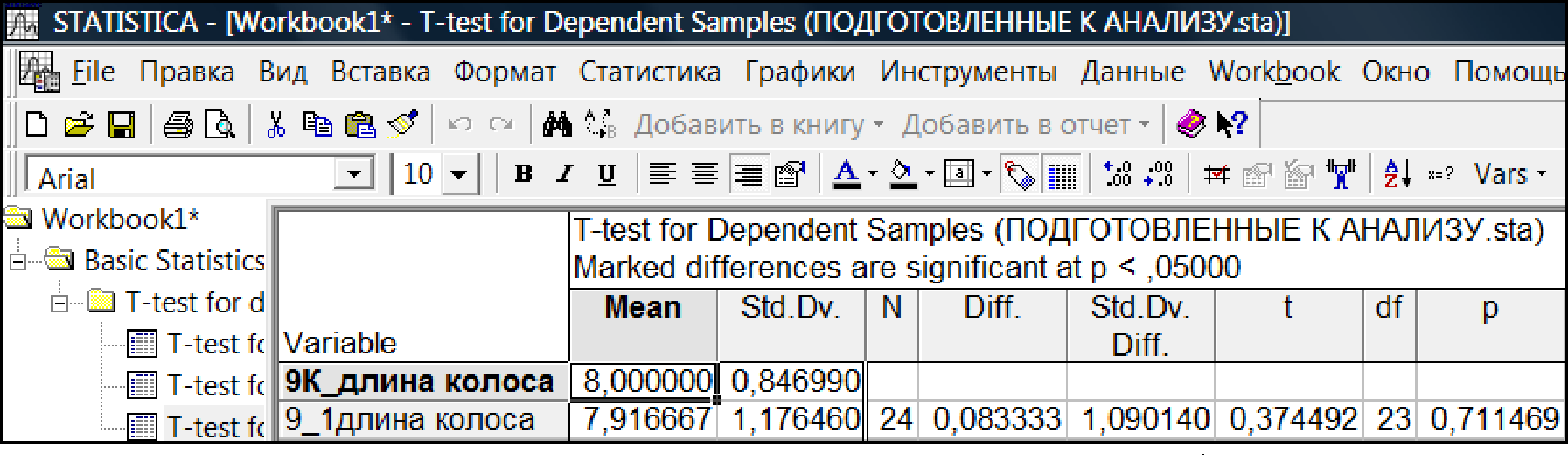Toggle marked cells button
This screenshot has width=1568, height=455.
(x=1216, y=174)
